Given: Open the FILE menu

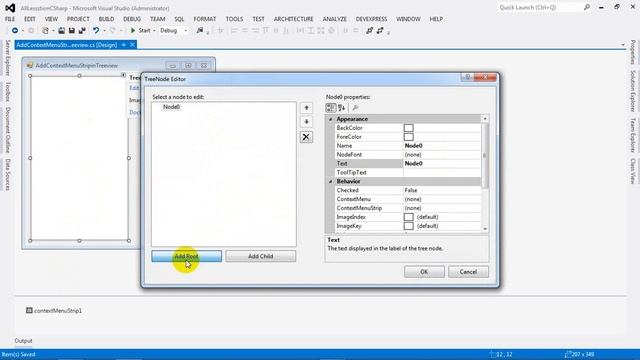Looking at the screenshot, I should click(x=10, y=19).
